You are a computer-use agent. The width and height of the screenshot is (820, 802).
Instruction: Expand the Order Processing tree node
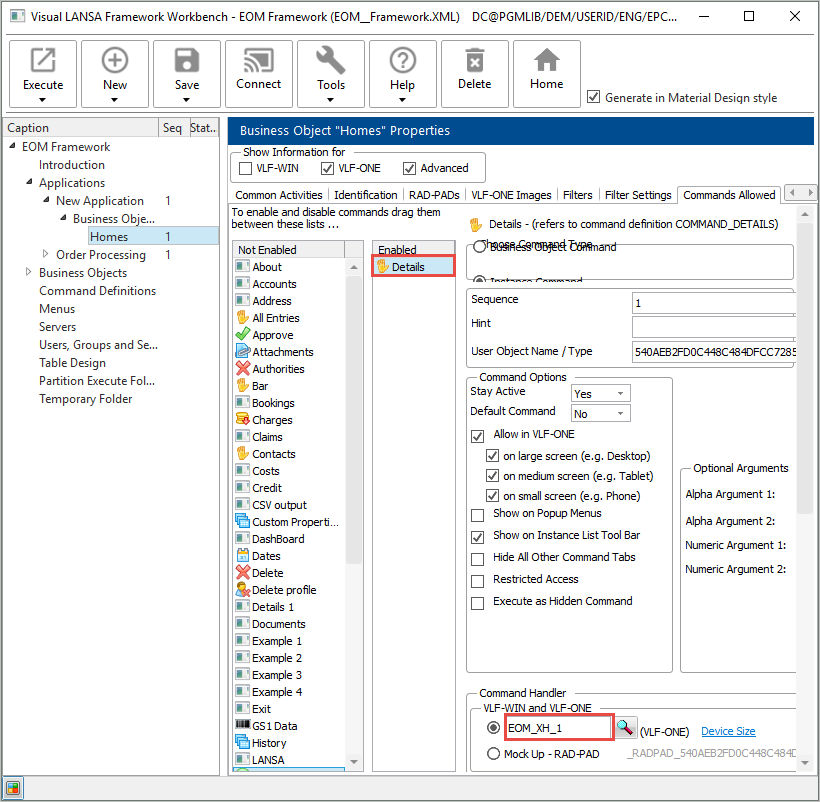(x=46, y=255)
